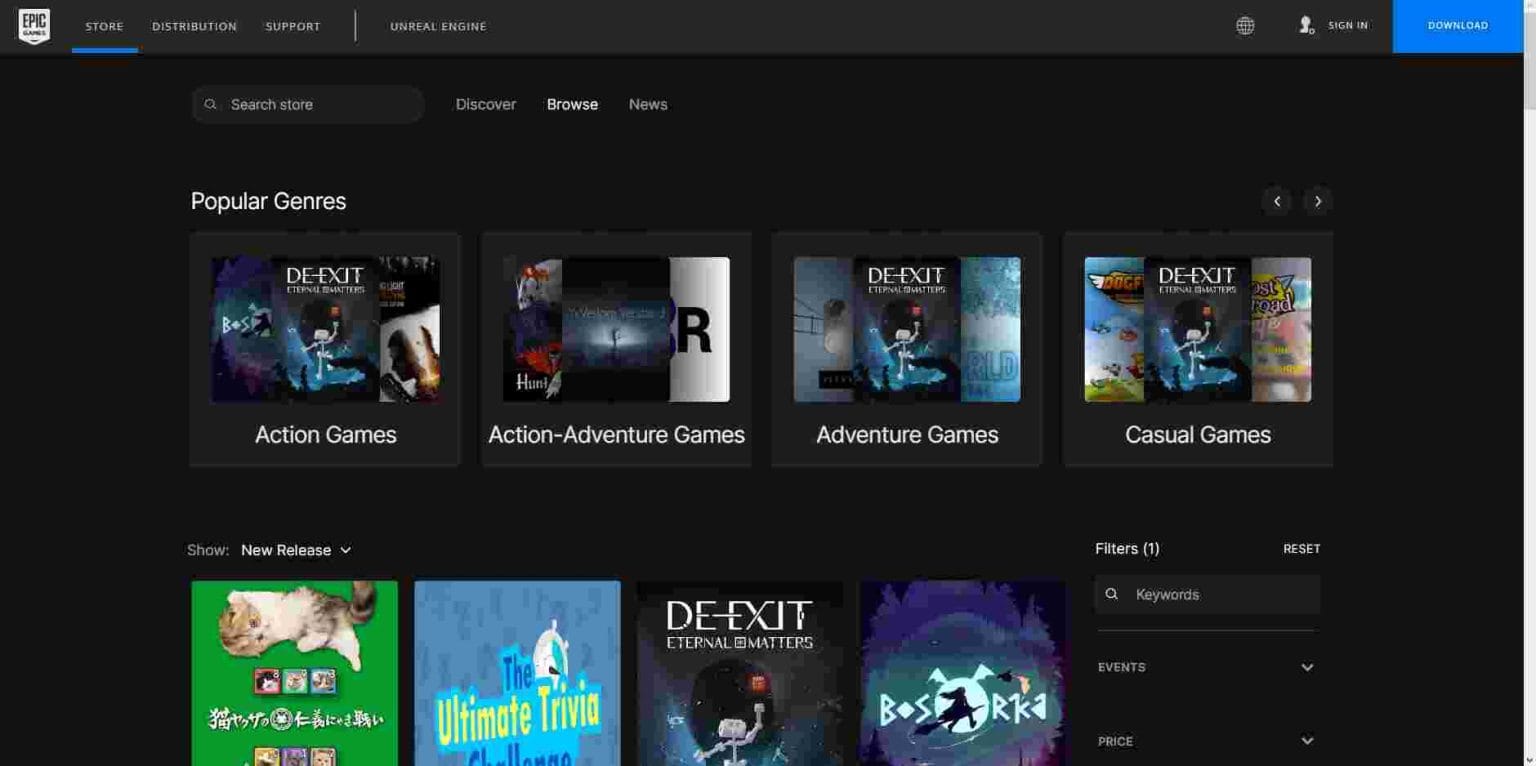Open the Casual Games category
Screen dimensions: 1536x766
pyautogui.click(x=1197, y=348)
